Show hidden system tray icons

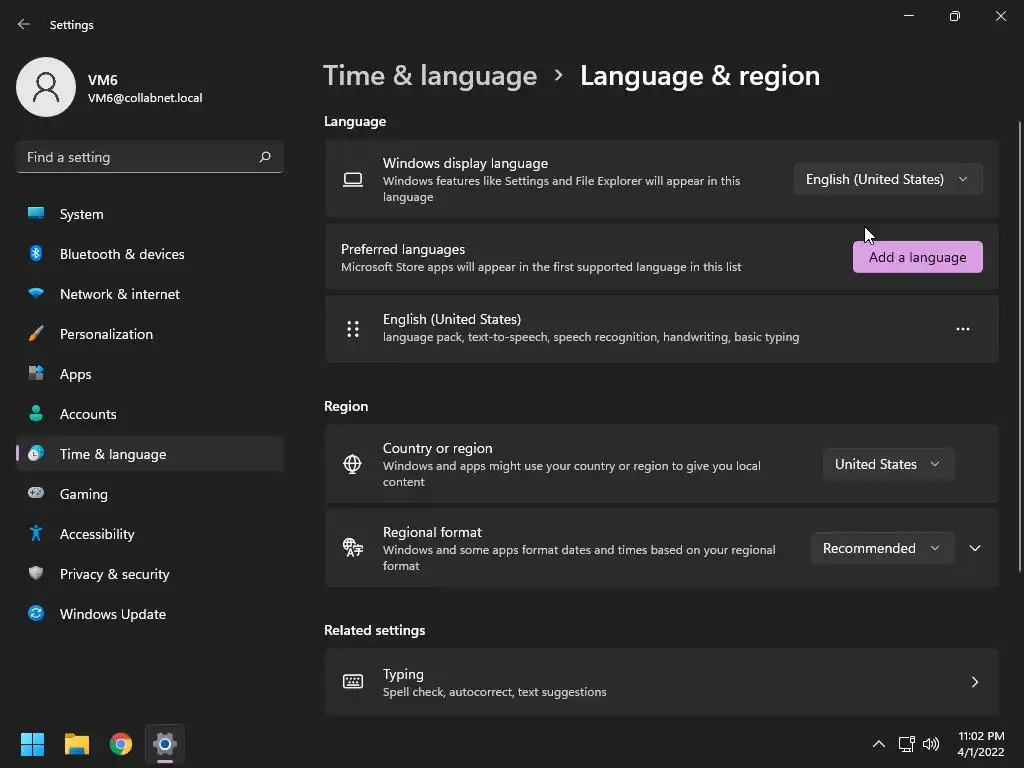point(878,744)
